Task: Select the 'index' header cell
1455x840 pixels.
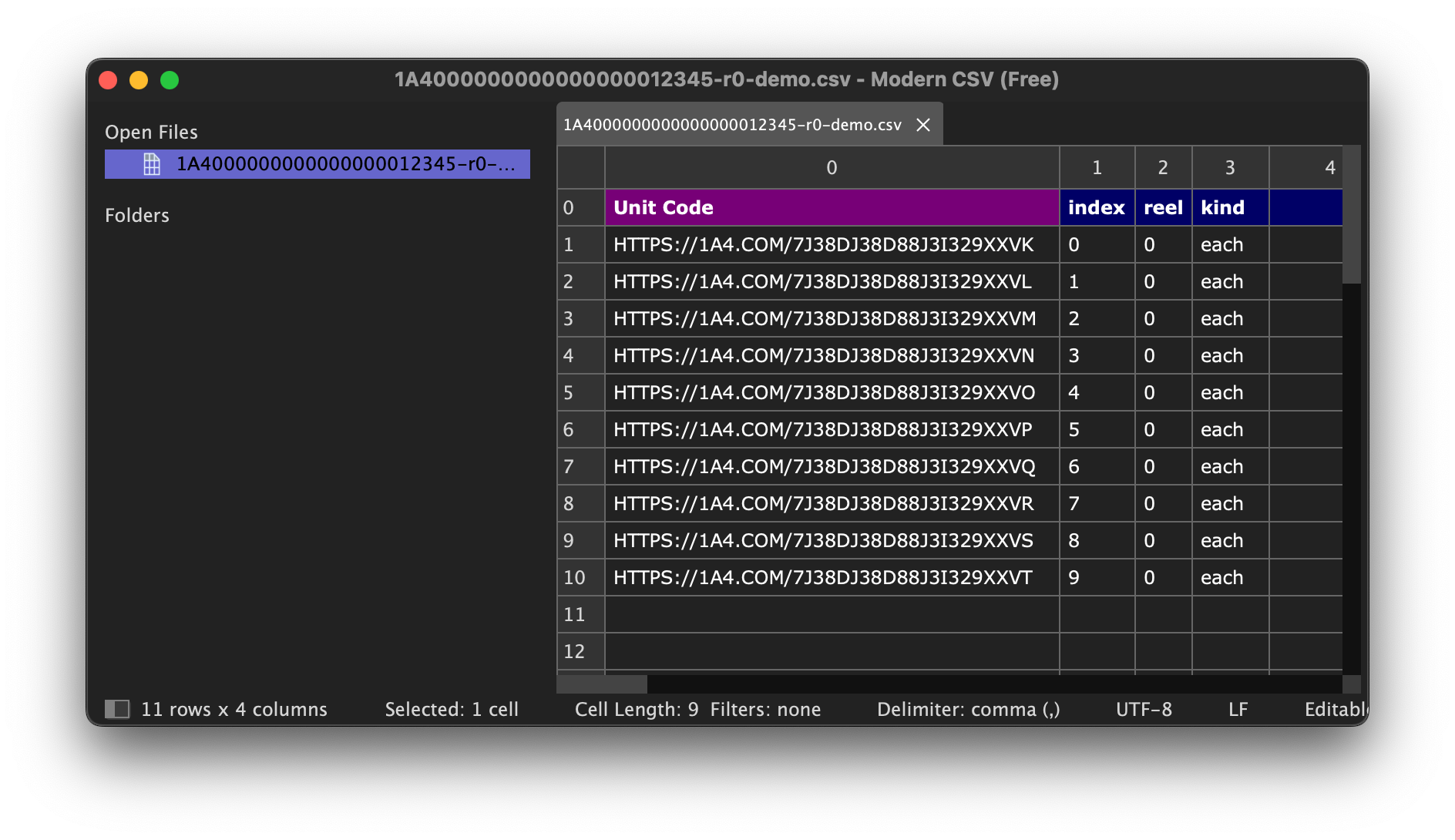Action: tap(1096, 207)
